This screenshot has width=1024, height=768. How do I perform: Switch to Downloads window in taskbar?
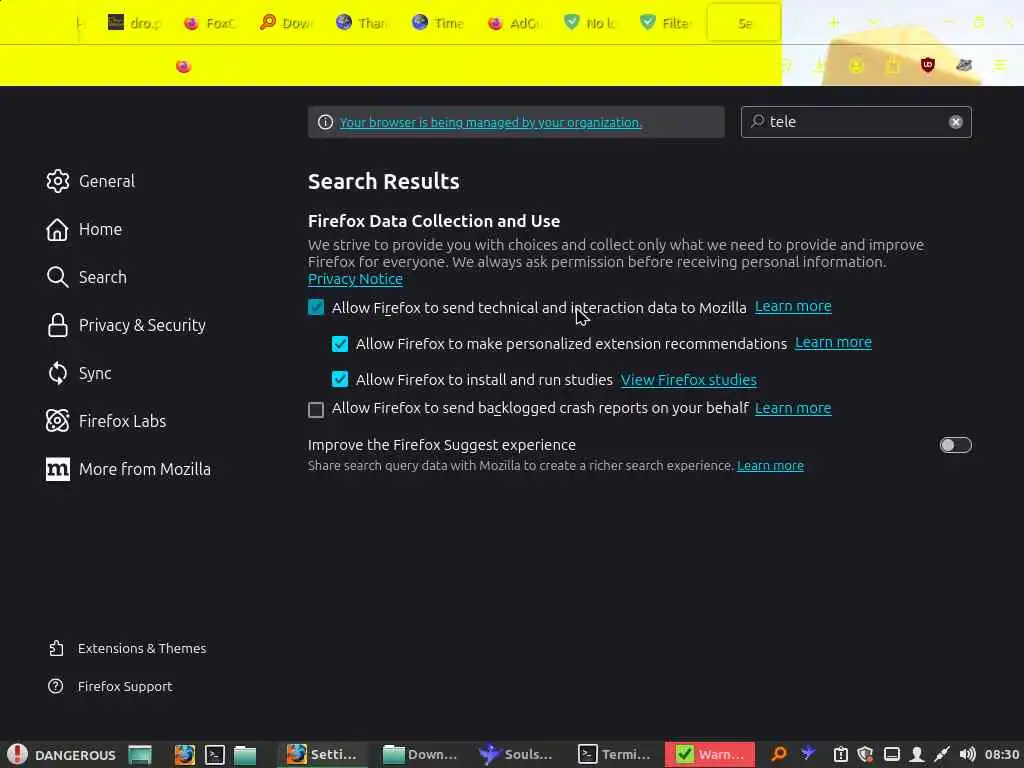coord(419,754)
